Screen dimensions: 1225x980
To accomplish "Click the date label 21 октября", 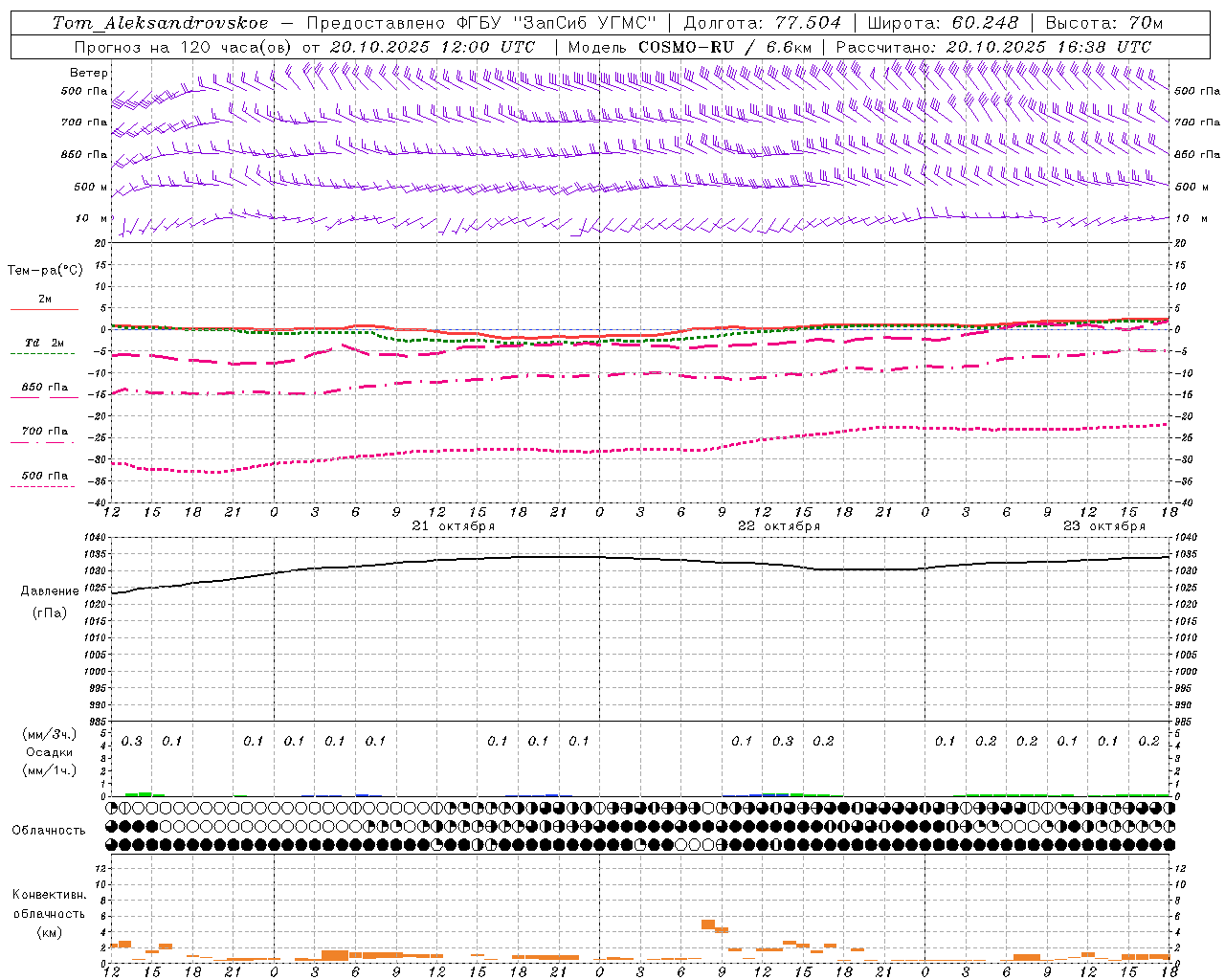I will tap(454, 525).
